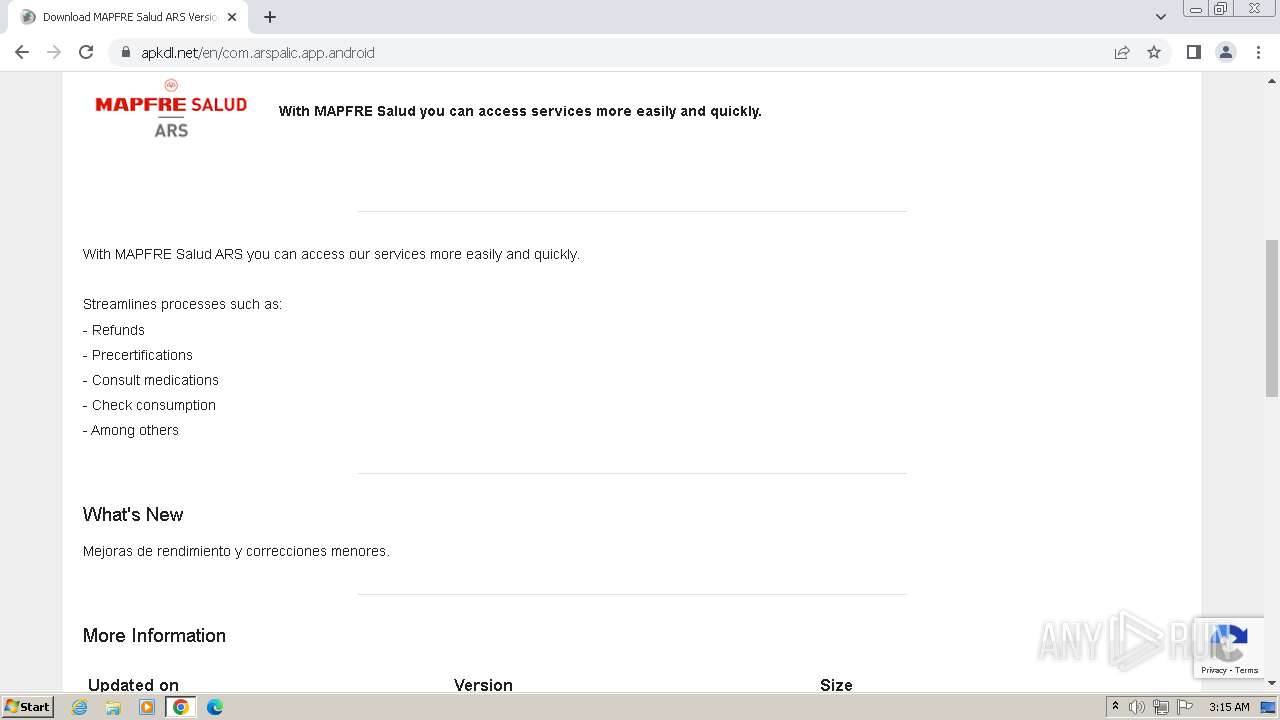
Task: Open the Windows Start menu
Action: (x=27, y=707)
